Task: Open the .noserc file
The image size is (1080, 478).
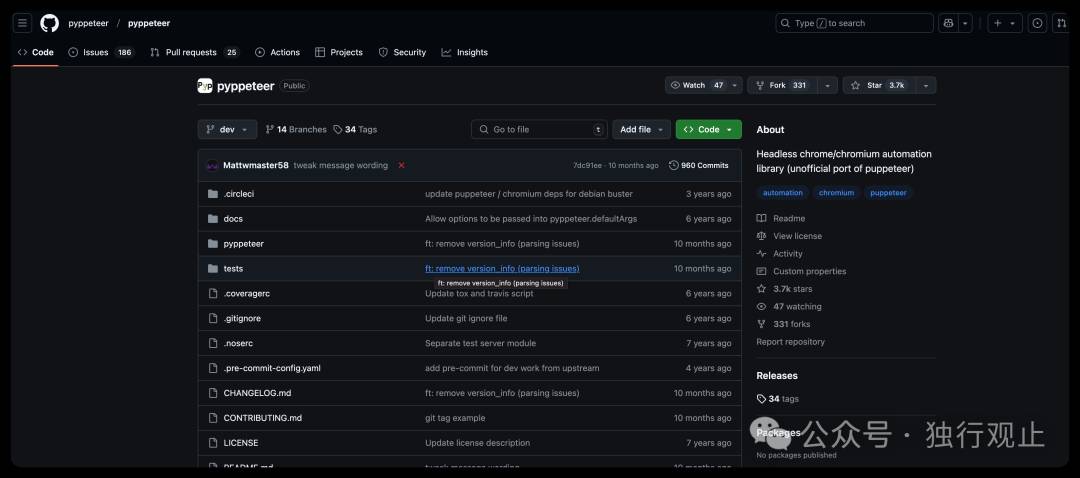Action: [x=238, y=343]
